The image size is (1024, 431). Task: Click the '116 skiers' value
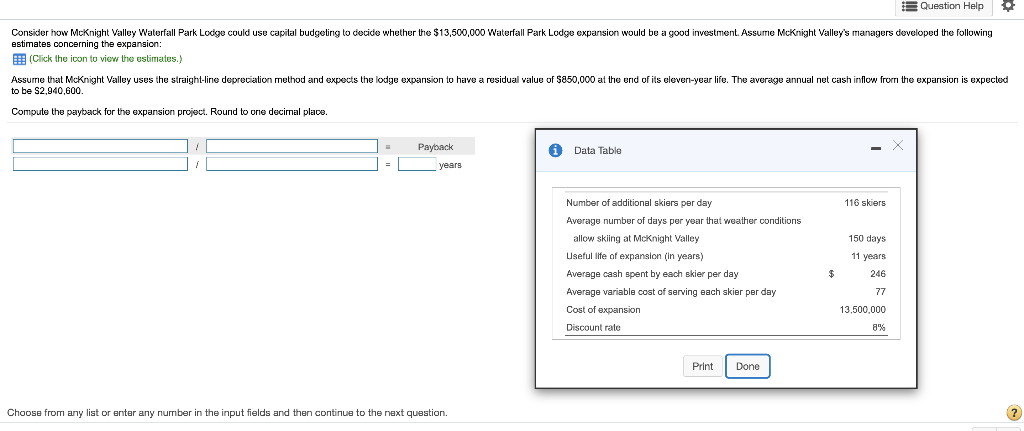coord(865,203)
